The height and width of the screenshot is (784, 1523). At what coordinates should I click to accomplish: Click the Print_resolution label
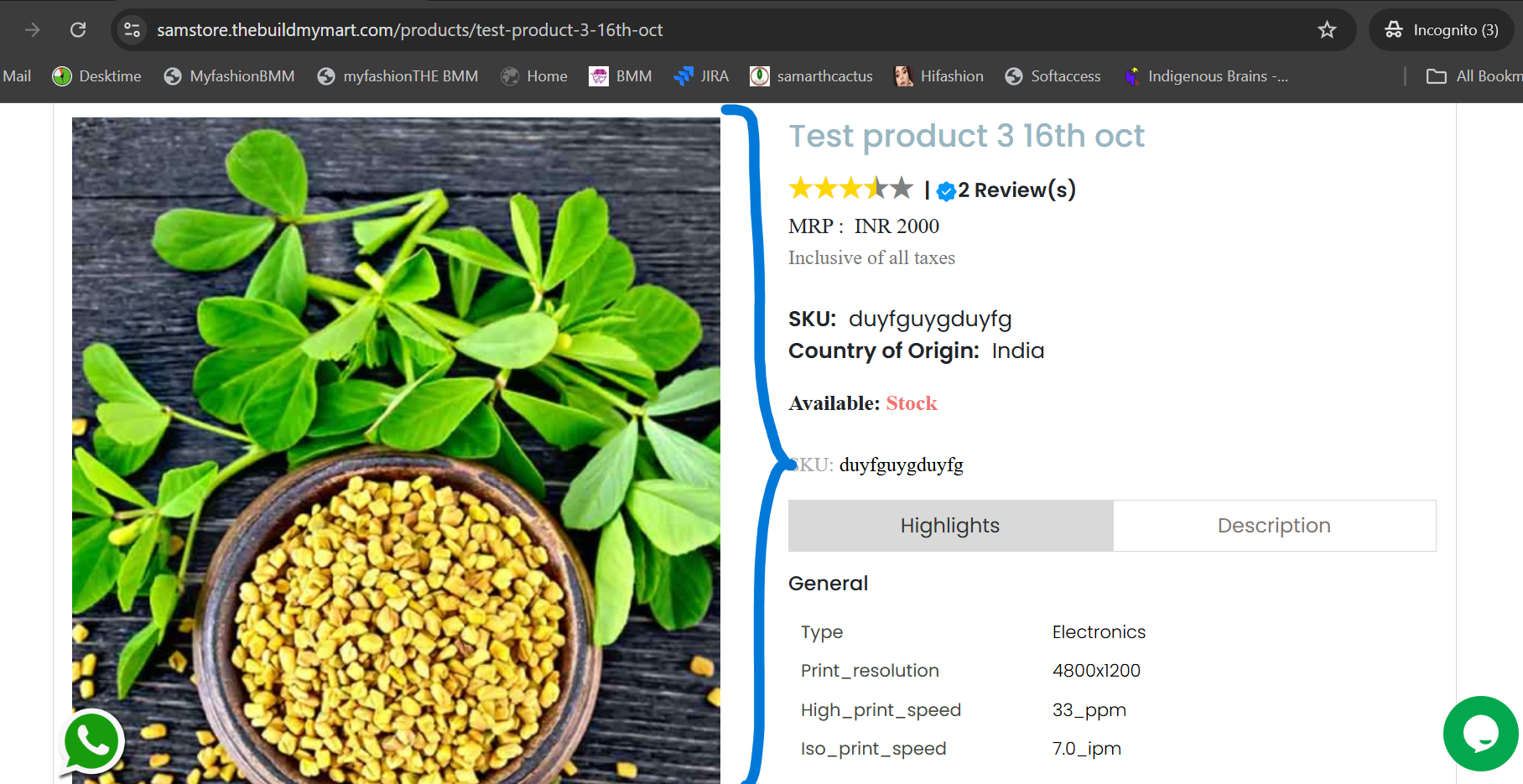point(870,671)
